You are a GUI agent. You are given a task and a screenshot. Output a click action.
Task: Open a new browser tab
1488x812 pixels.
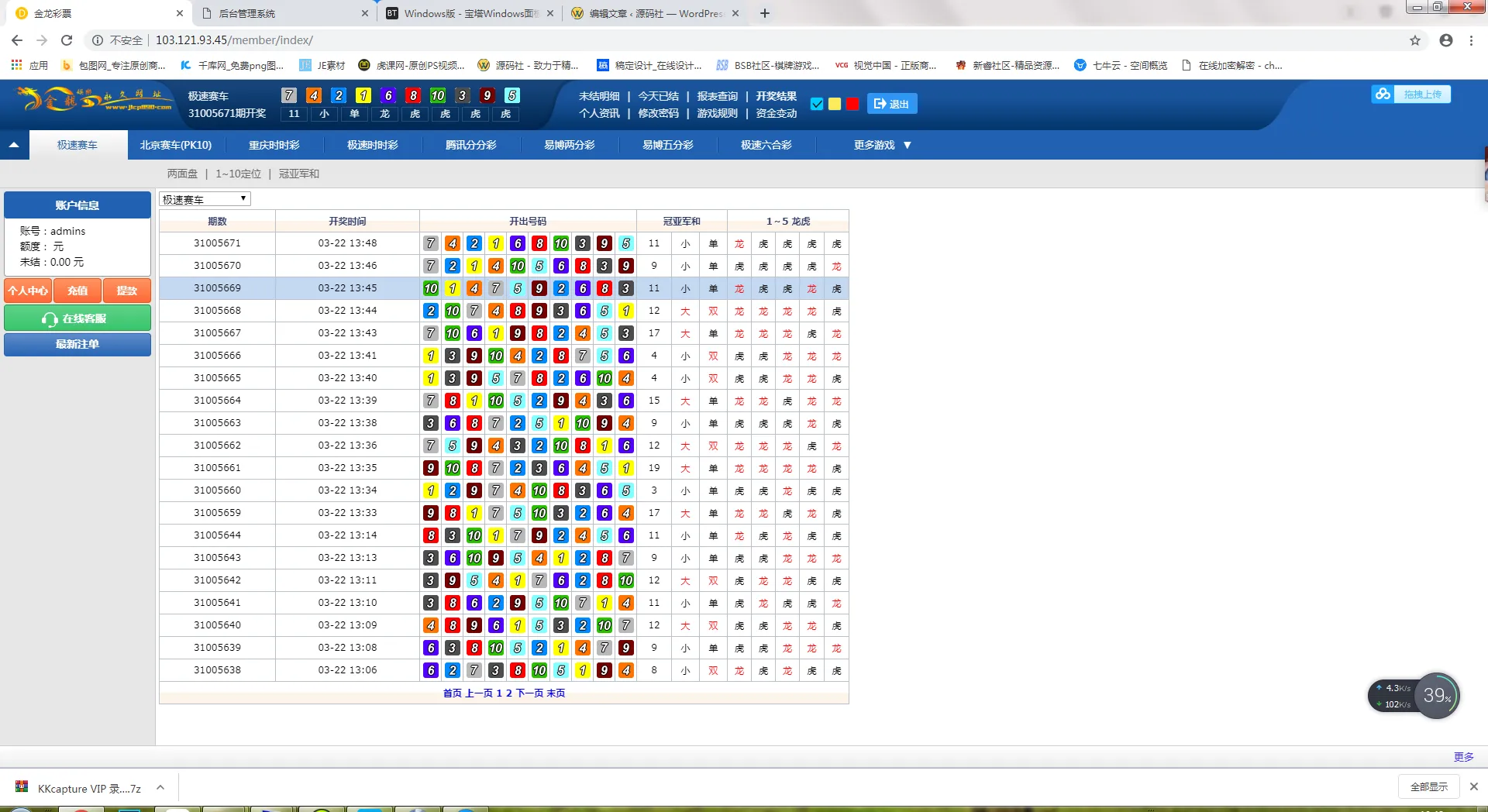click(765, 13)
